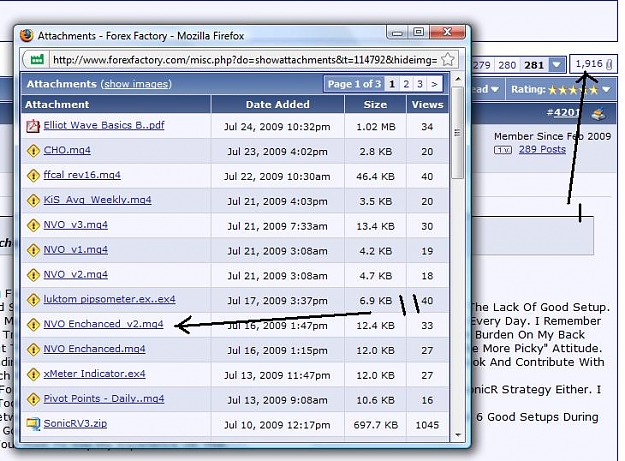Click the file icon beside luktom pipsometer.ex..ex4
The width and height of the screenshot is (625, 461).
pyautogui.click(x=33, y=300)
